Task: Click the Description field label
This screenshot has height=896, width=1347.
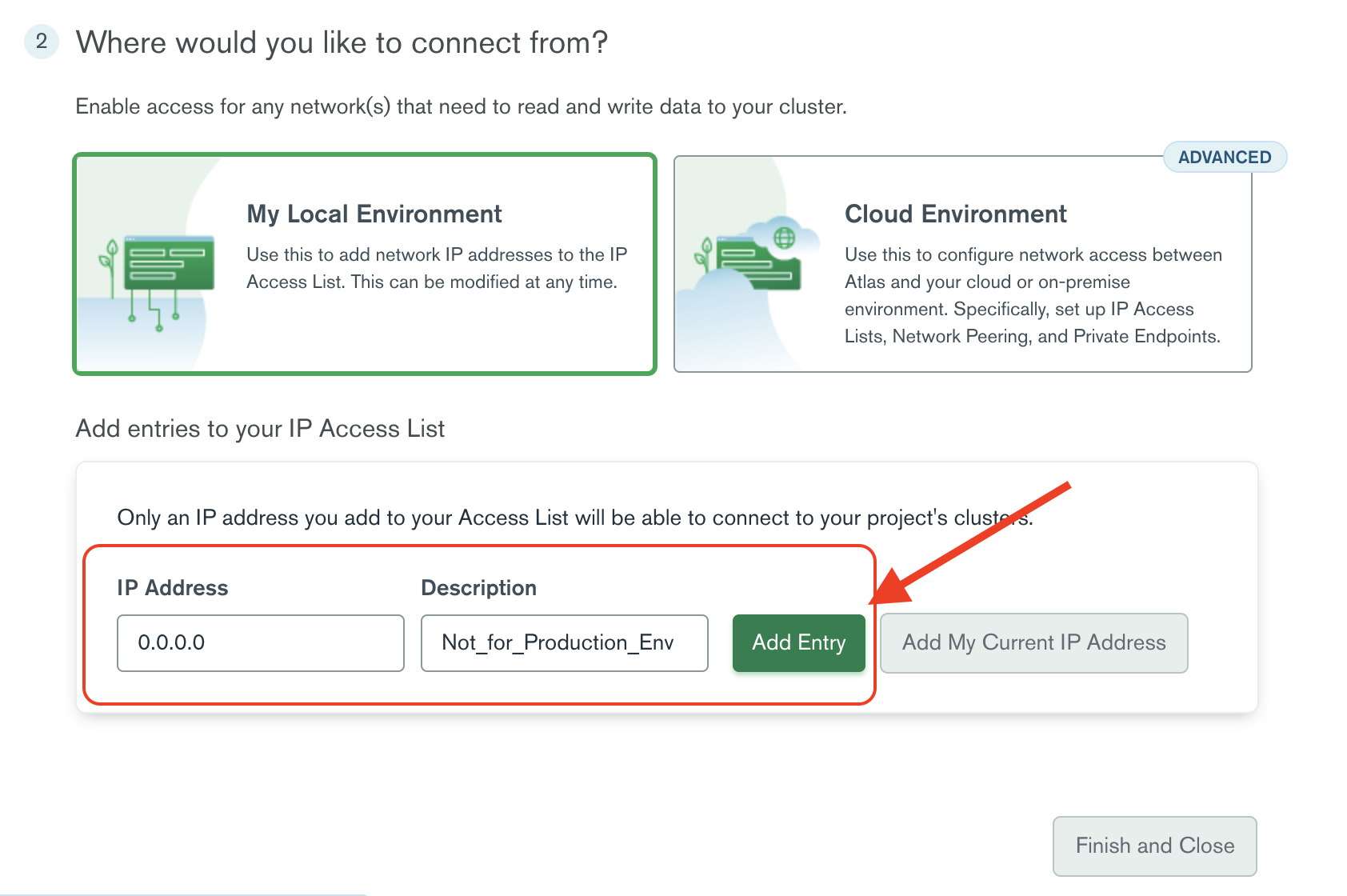Action: pos(478,588)
